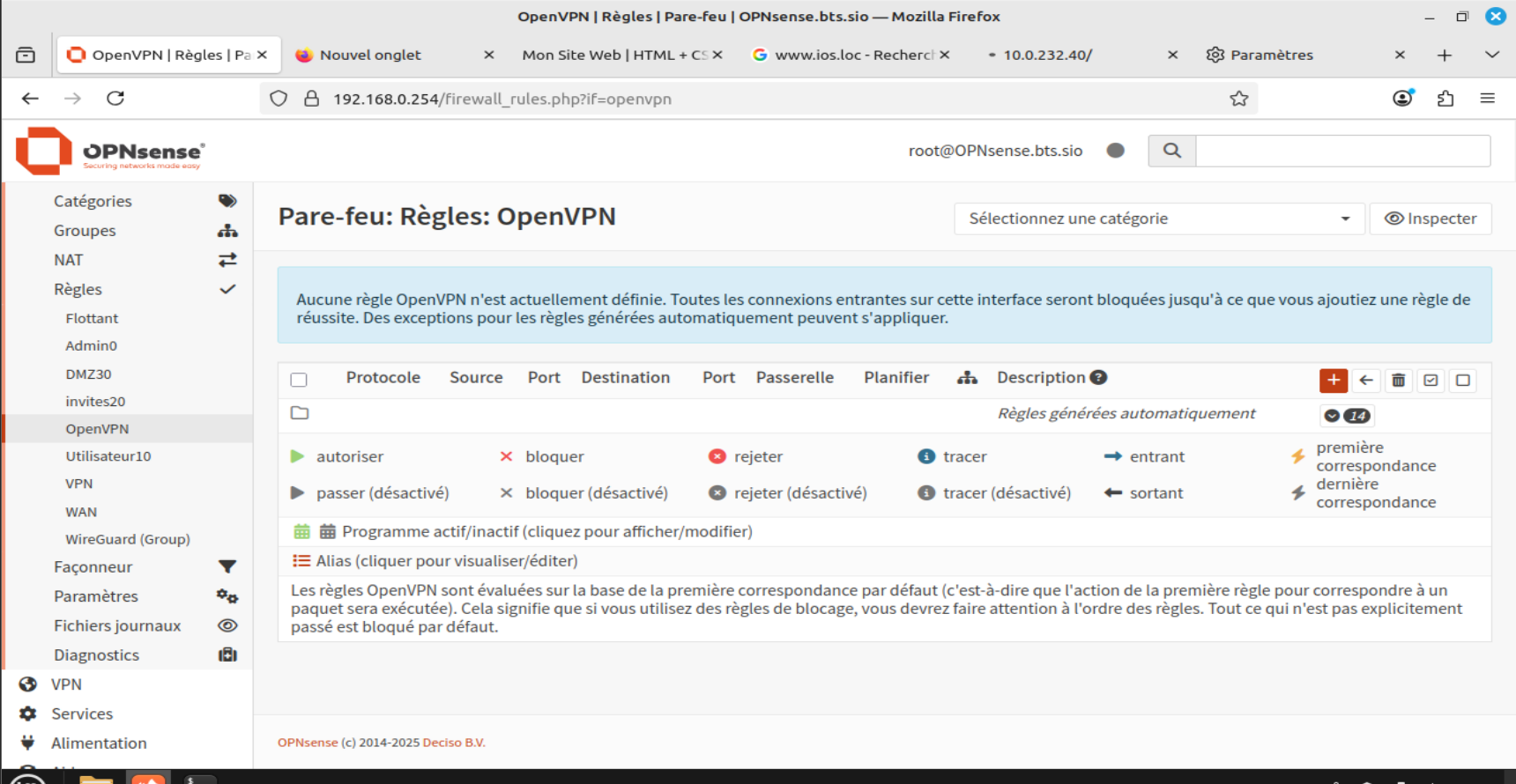1516x784 pixels.
Task: Click the system status indicator circle
Action: tap(1116, 151)
